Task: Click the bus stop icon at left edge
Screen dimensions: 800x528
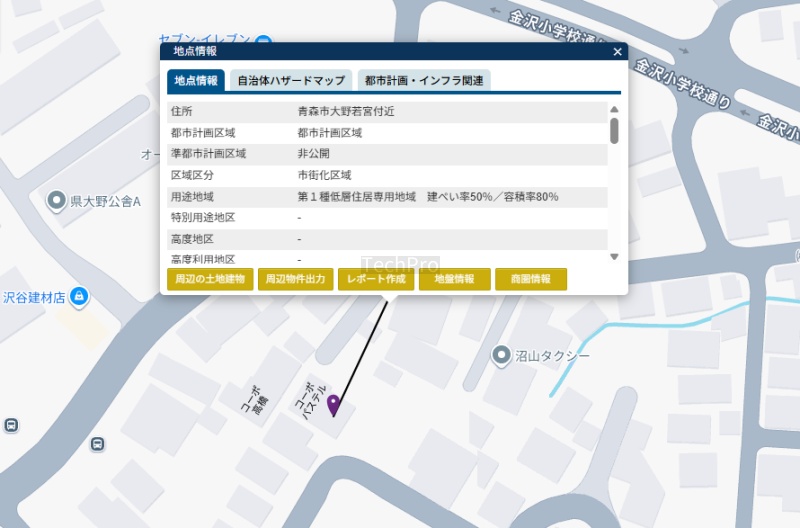Action: coord(10,425)
